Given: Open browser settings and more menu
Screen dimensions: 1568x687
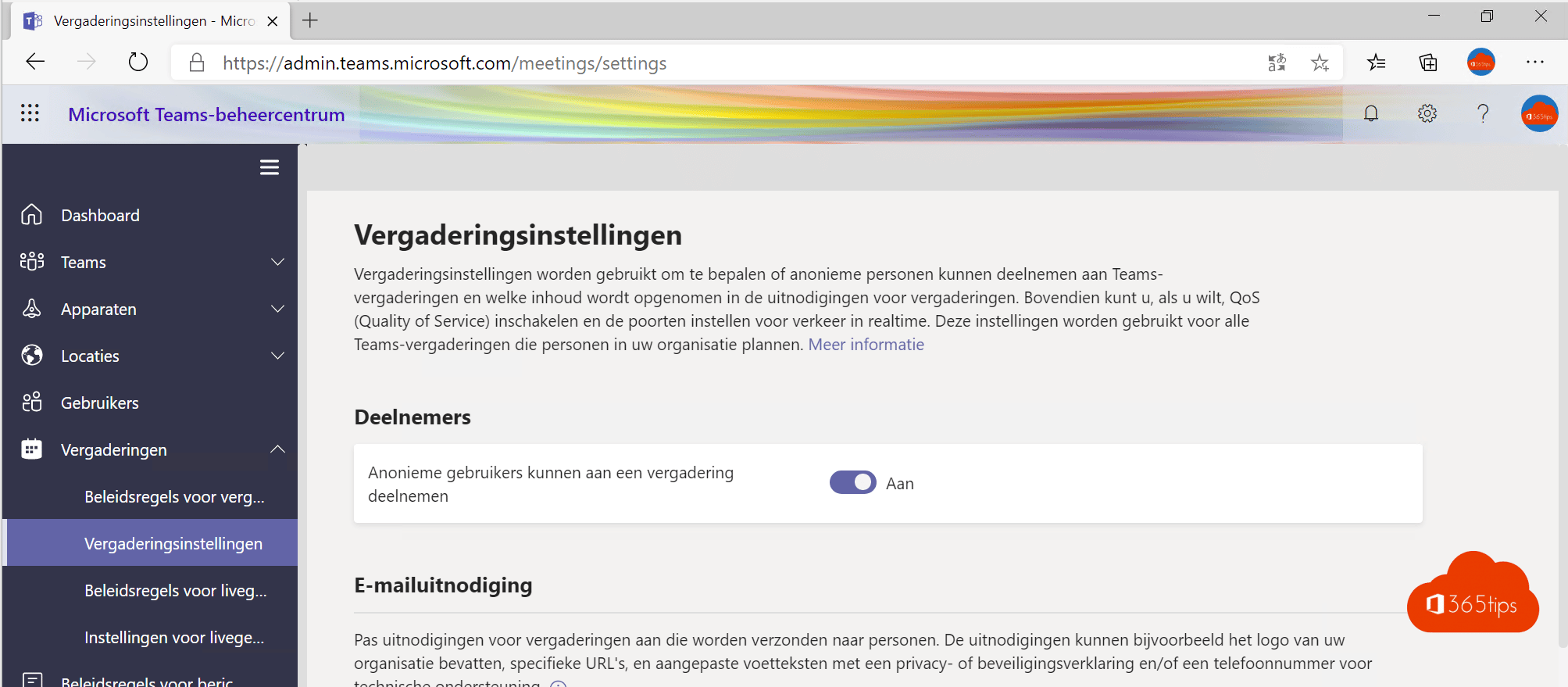Looking at the screenshot, I should tap(1535, 63).
